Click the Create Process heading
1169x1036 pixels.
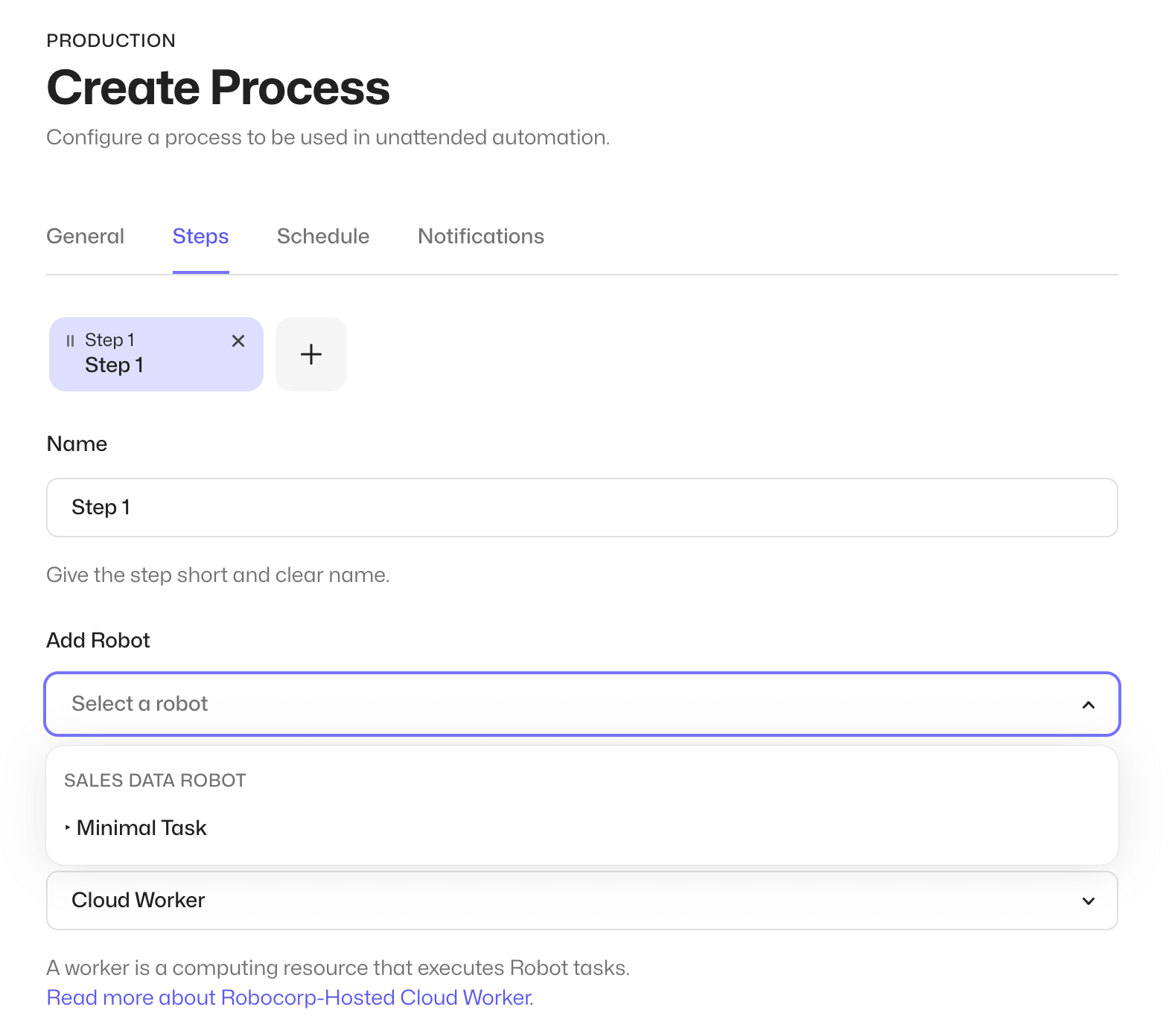pos(218,88)
